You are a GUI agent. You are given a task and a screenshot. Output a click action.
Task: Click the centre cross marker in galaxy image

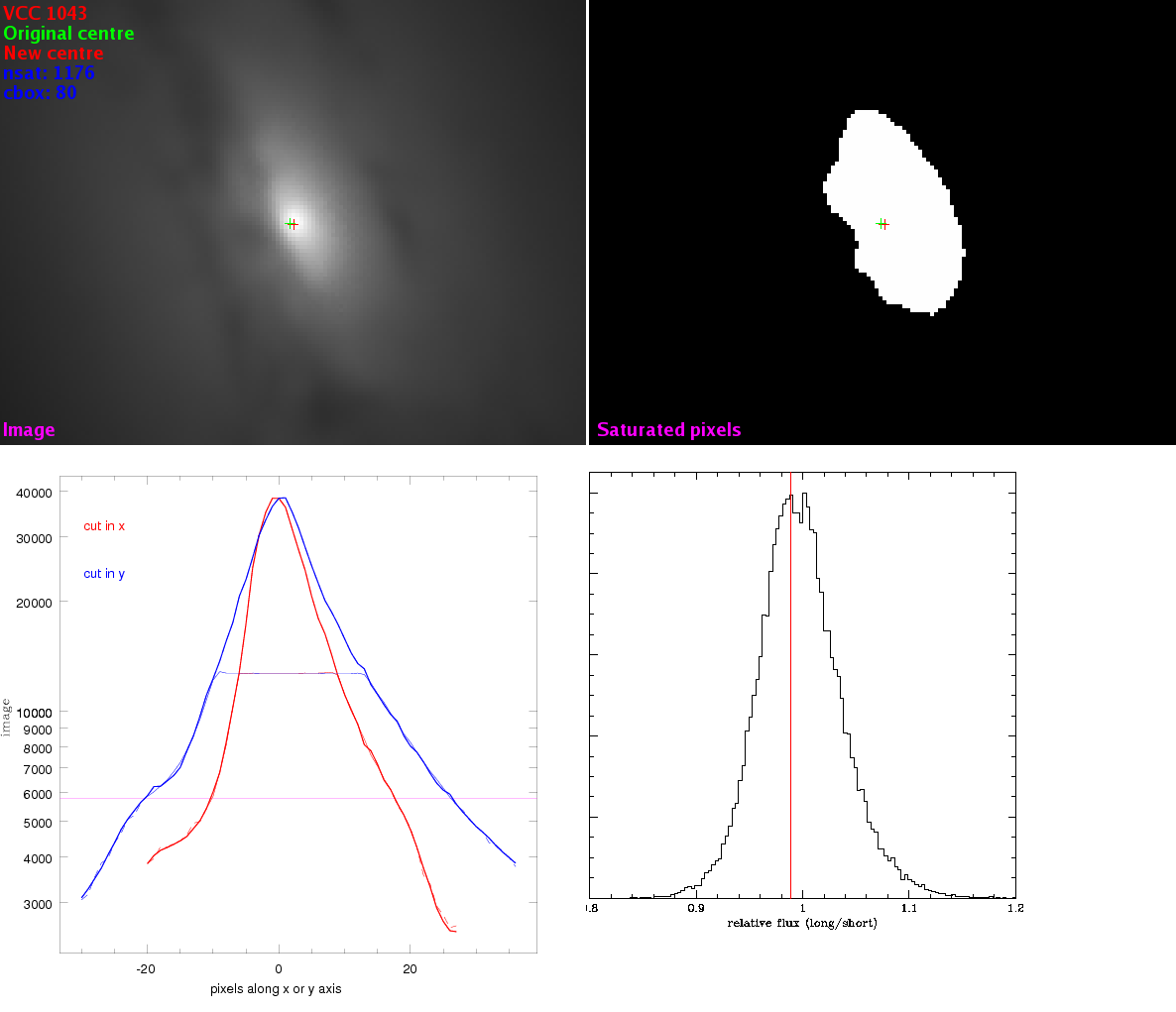coord(292,224)
